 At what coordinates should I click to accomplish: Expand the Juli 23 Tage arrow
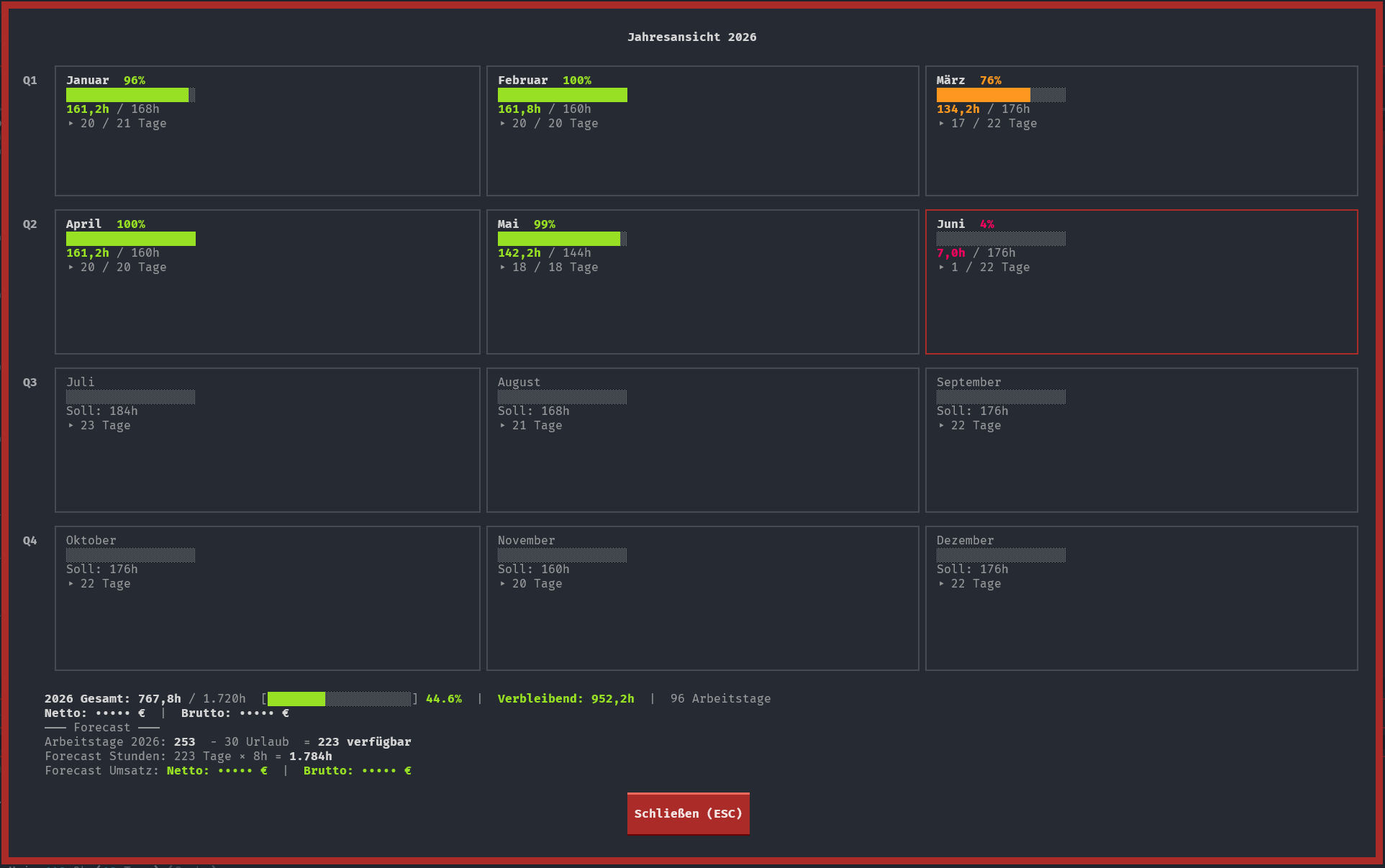[x=71, y=426]
